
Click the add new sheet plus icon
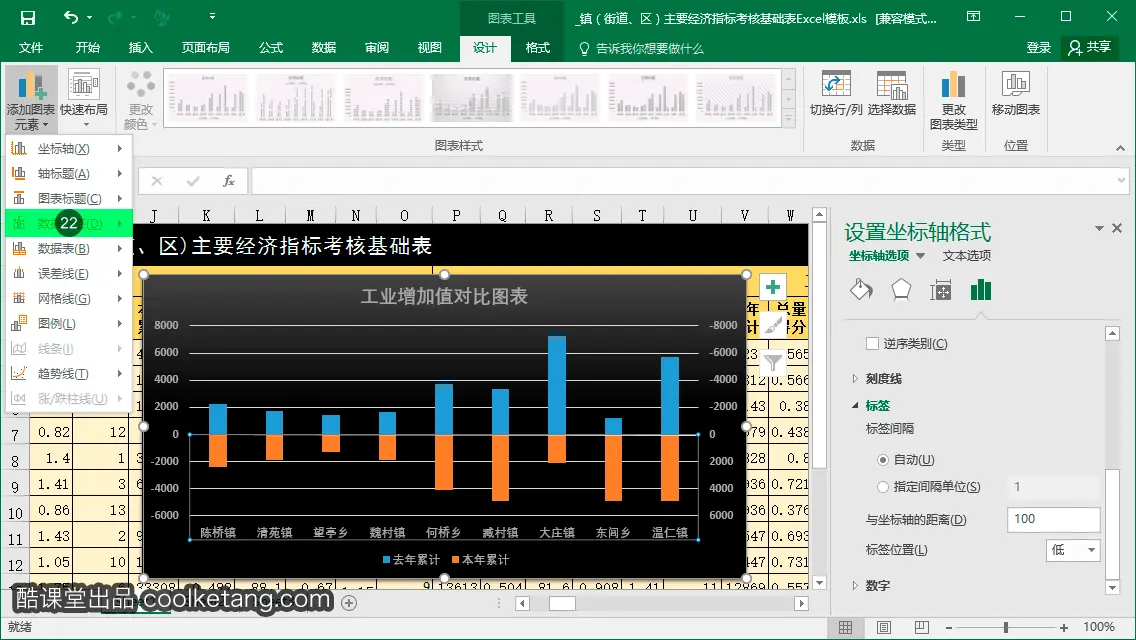coord(349,603)
